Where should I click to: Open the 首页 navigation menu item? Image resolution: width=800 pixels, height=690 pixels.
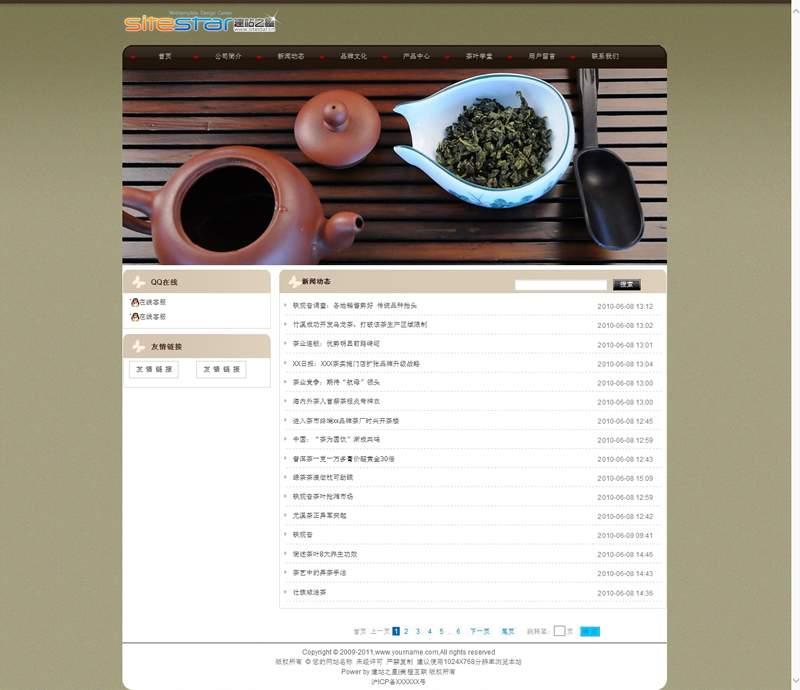(x=164, y=57)
